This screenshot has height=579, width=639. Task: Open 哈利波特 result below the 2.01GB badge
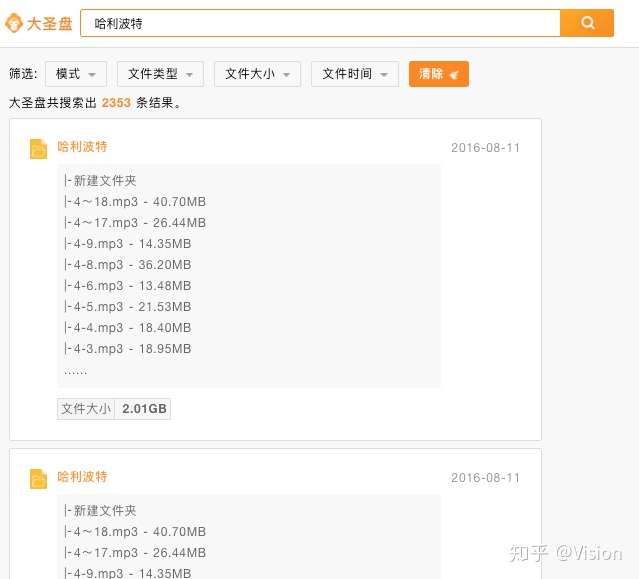82,476
